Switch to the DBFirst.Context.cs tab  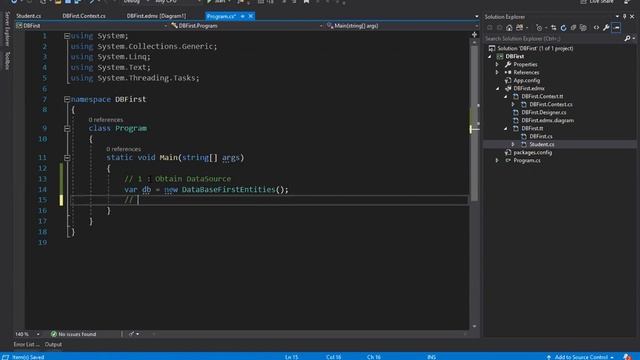tap(84, 16)
